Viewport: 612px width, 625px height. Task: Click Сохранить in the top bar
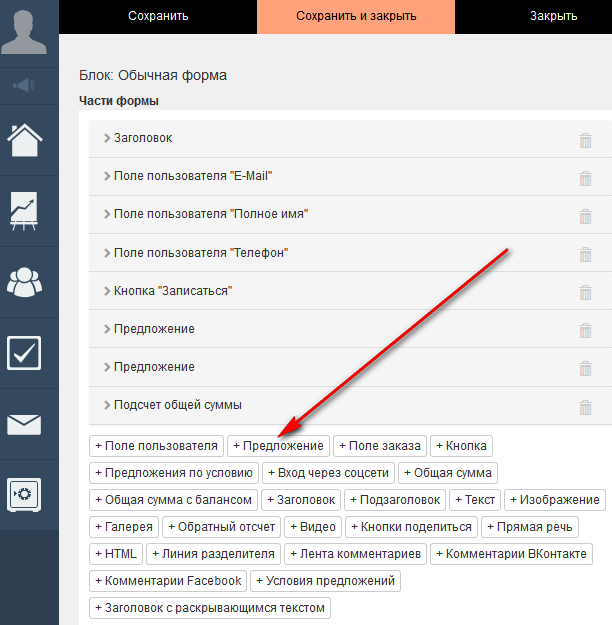pyautogui.click(x=158, y=16)
